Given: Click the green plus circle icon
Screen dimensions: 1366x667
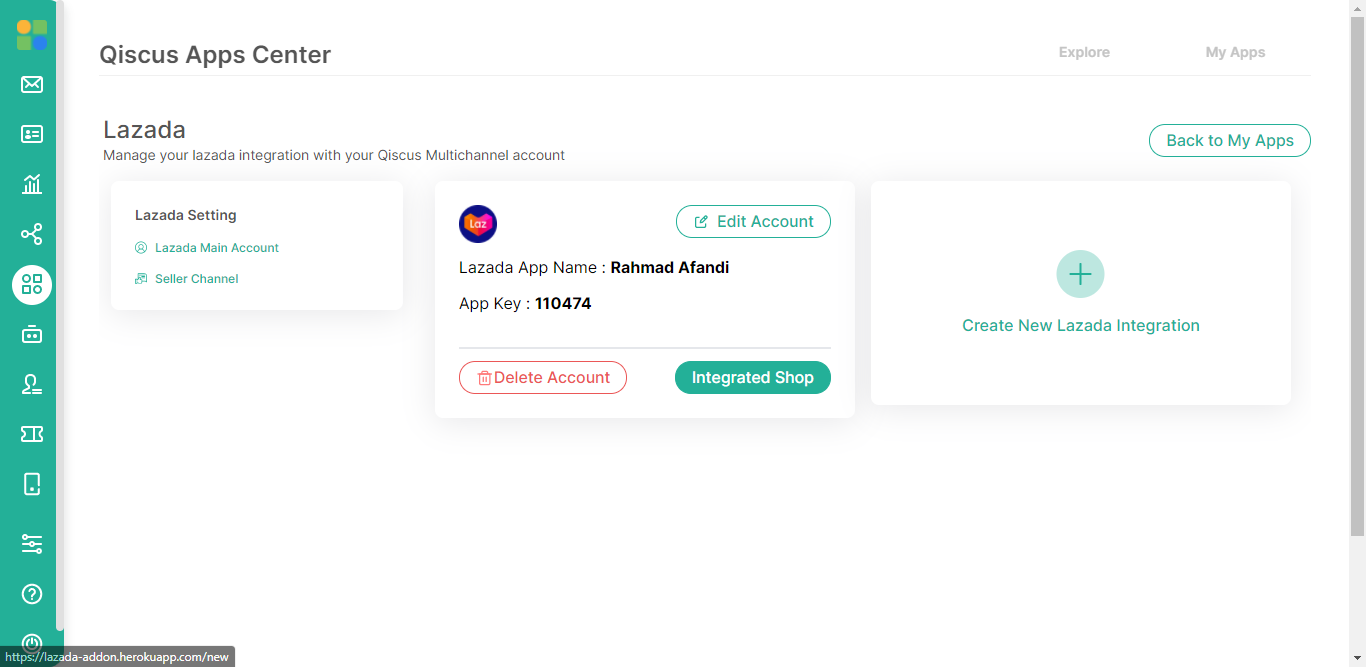Looking at the screenshot, I should [x=1080, y=274].
